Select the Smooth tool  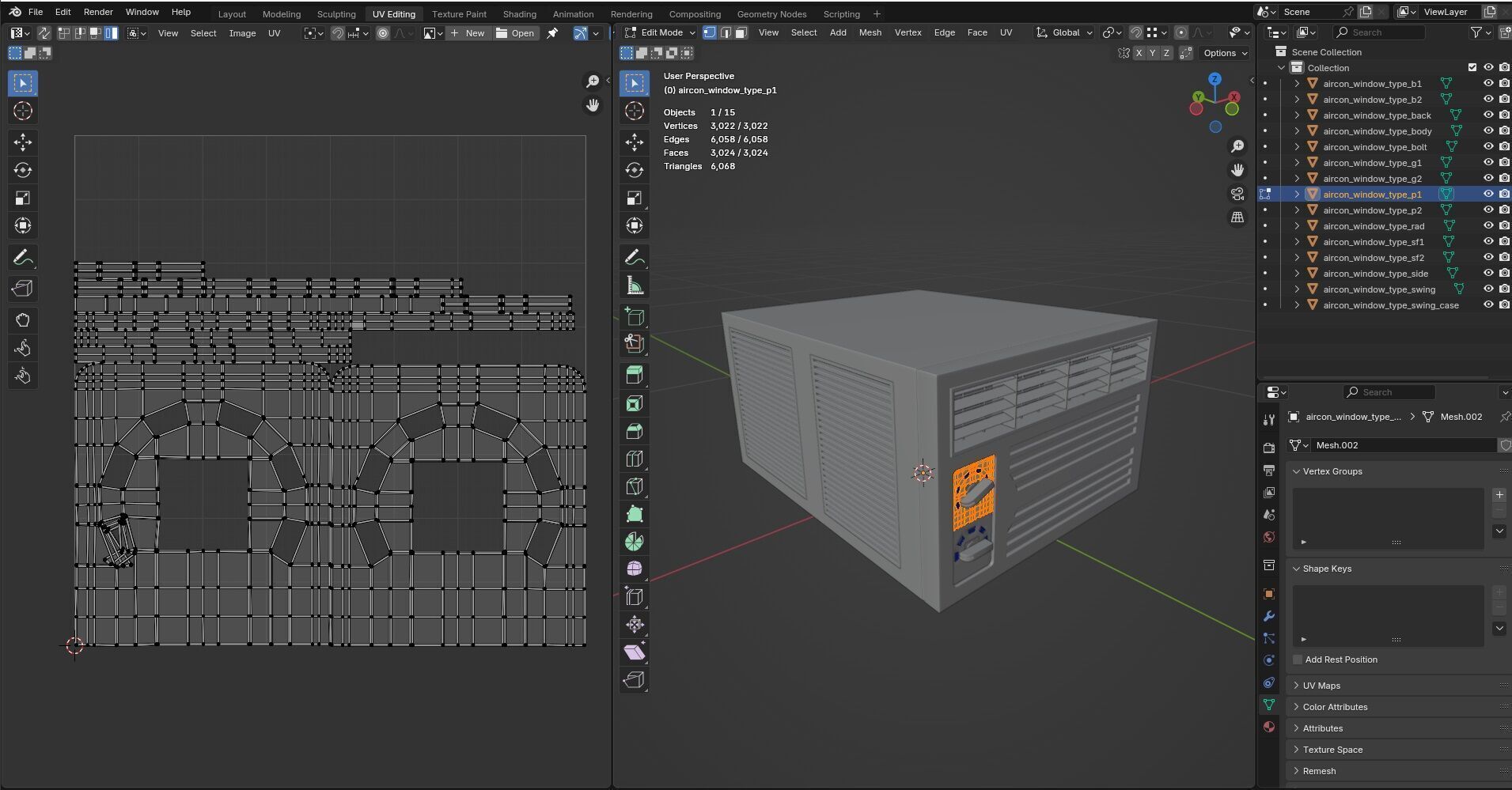(634, 569)
